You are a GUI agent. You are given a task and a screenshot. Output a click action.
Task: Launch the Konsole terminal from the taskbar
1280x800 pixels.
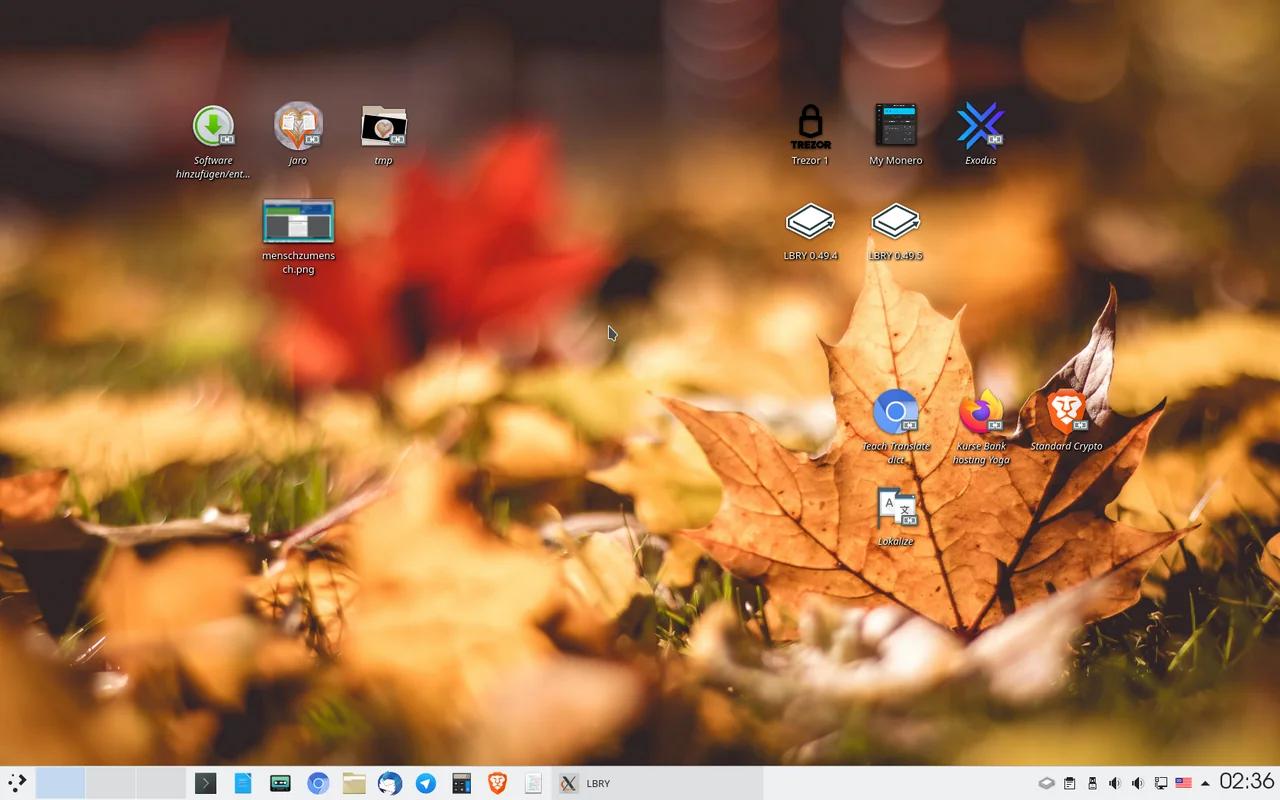pyautogui.click(x=206, y=783)
